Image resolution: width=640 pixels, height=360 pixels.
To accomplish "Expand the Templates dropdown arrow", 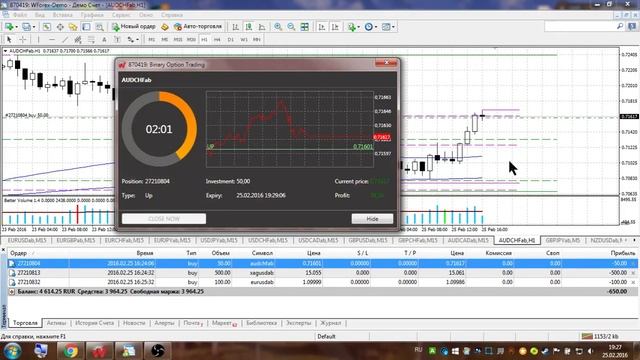I will pyautogui.click(x=393, y=27).
